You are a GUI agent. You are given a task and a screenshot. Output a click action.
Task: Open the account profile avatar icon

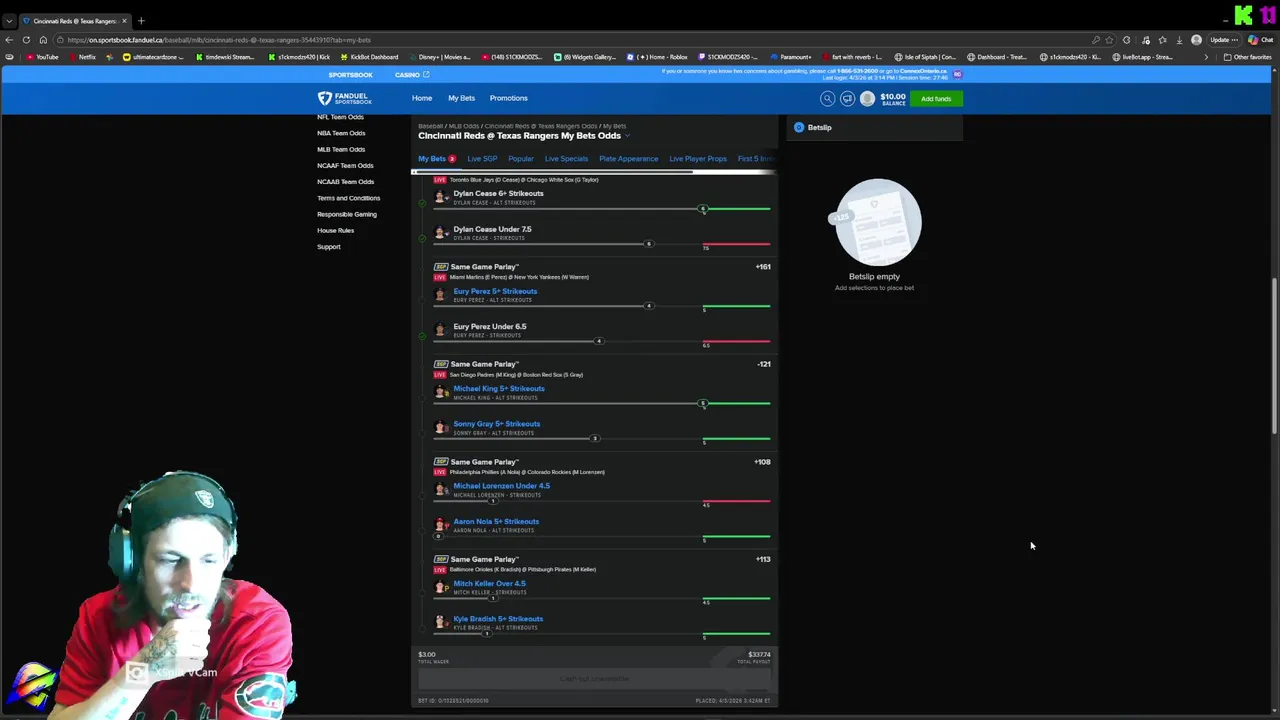pyautogui.click(x=867, y=98)
